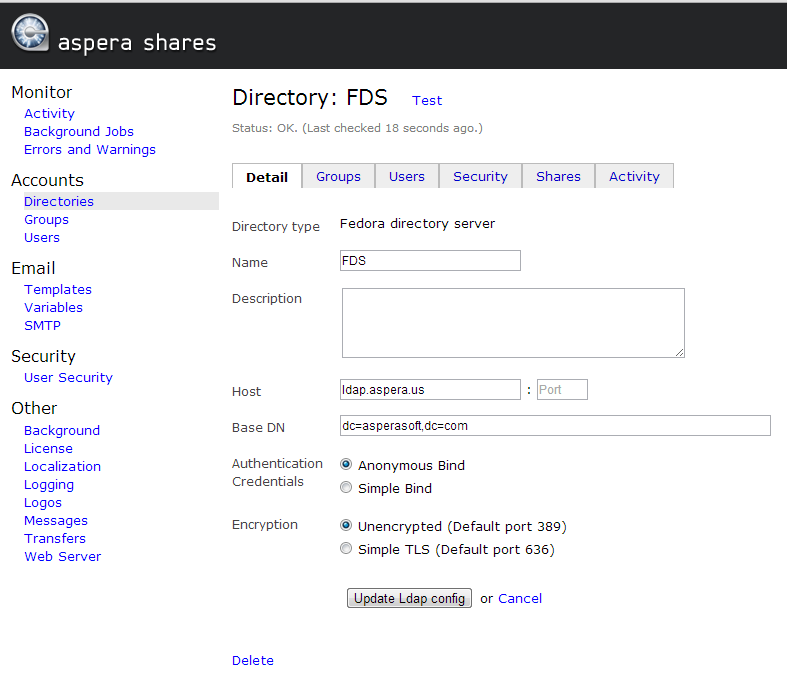Open License page

(x=48, y=449)
